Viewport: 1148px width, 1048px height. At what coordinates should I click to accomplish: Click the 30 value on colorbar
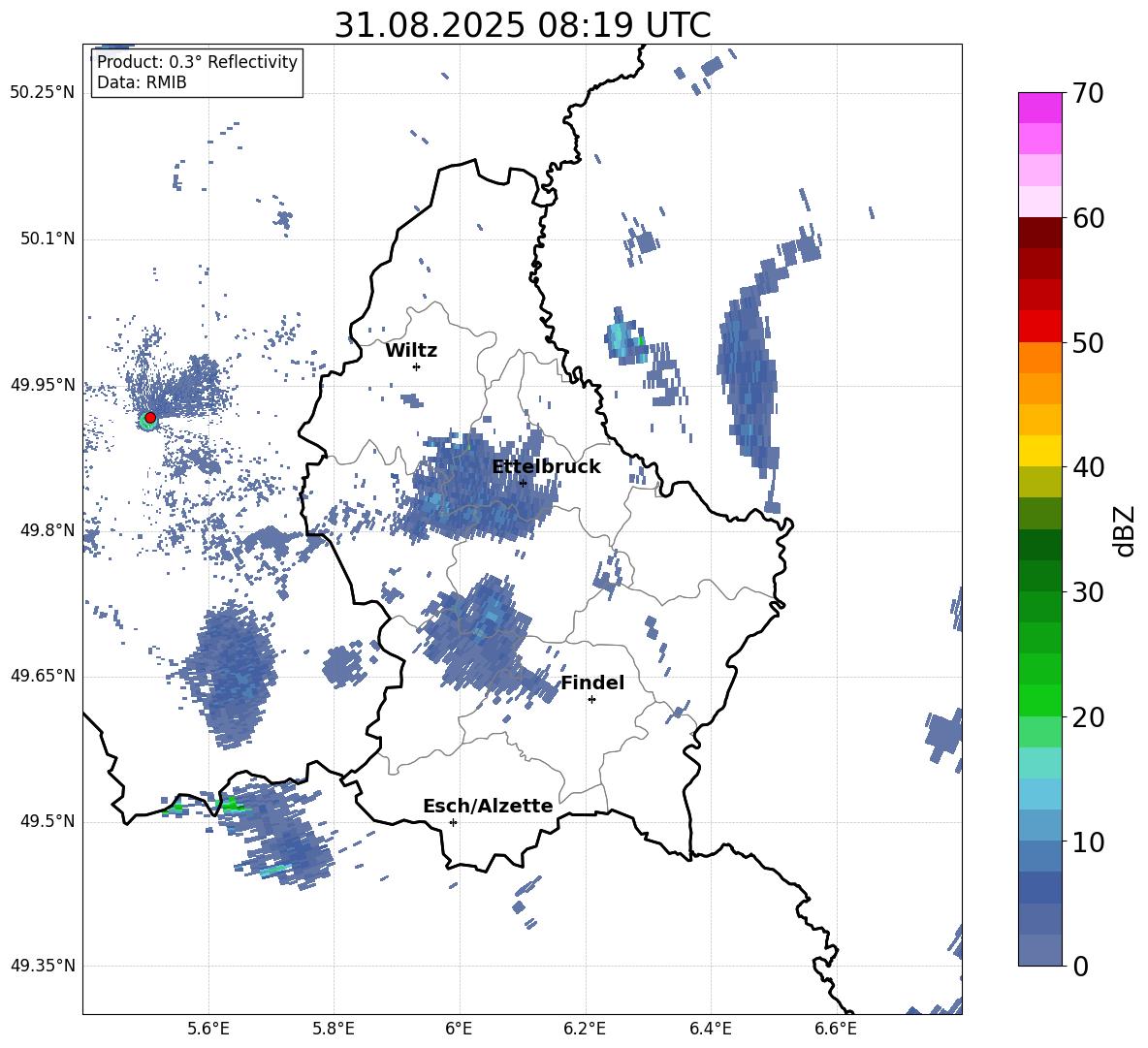pyautogui.click(x=1087, y=592)
